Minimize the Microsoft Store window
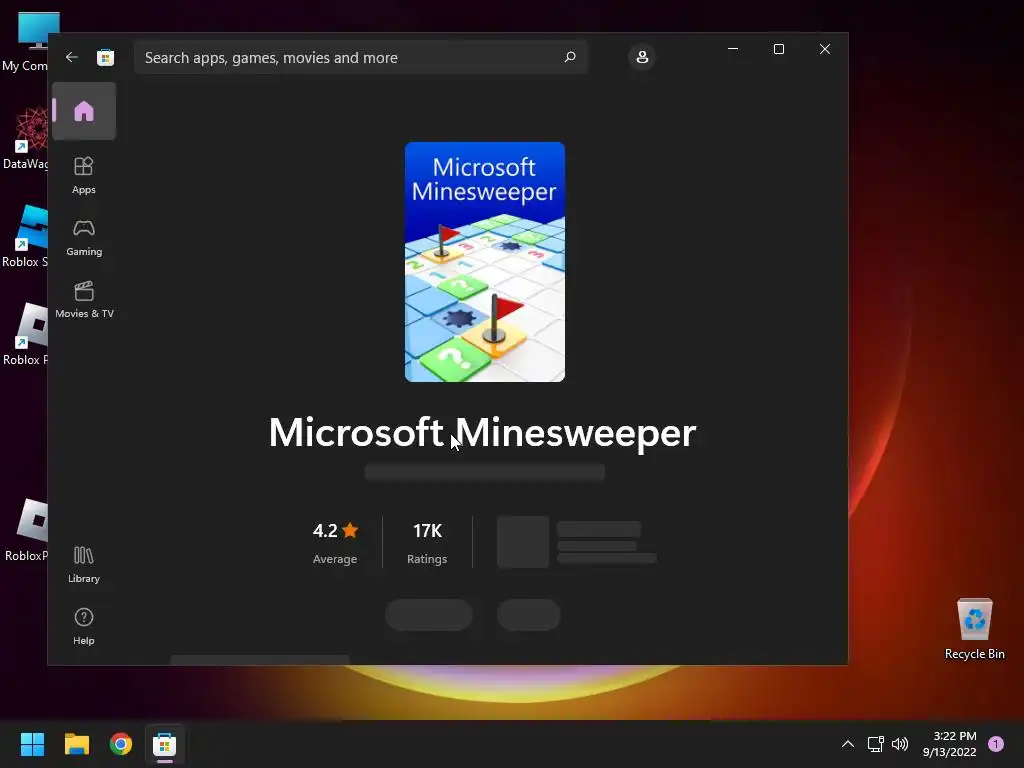 [x=733, y=49]
